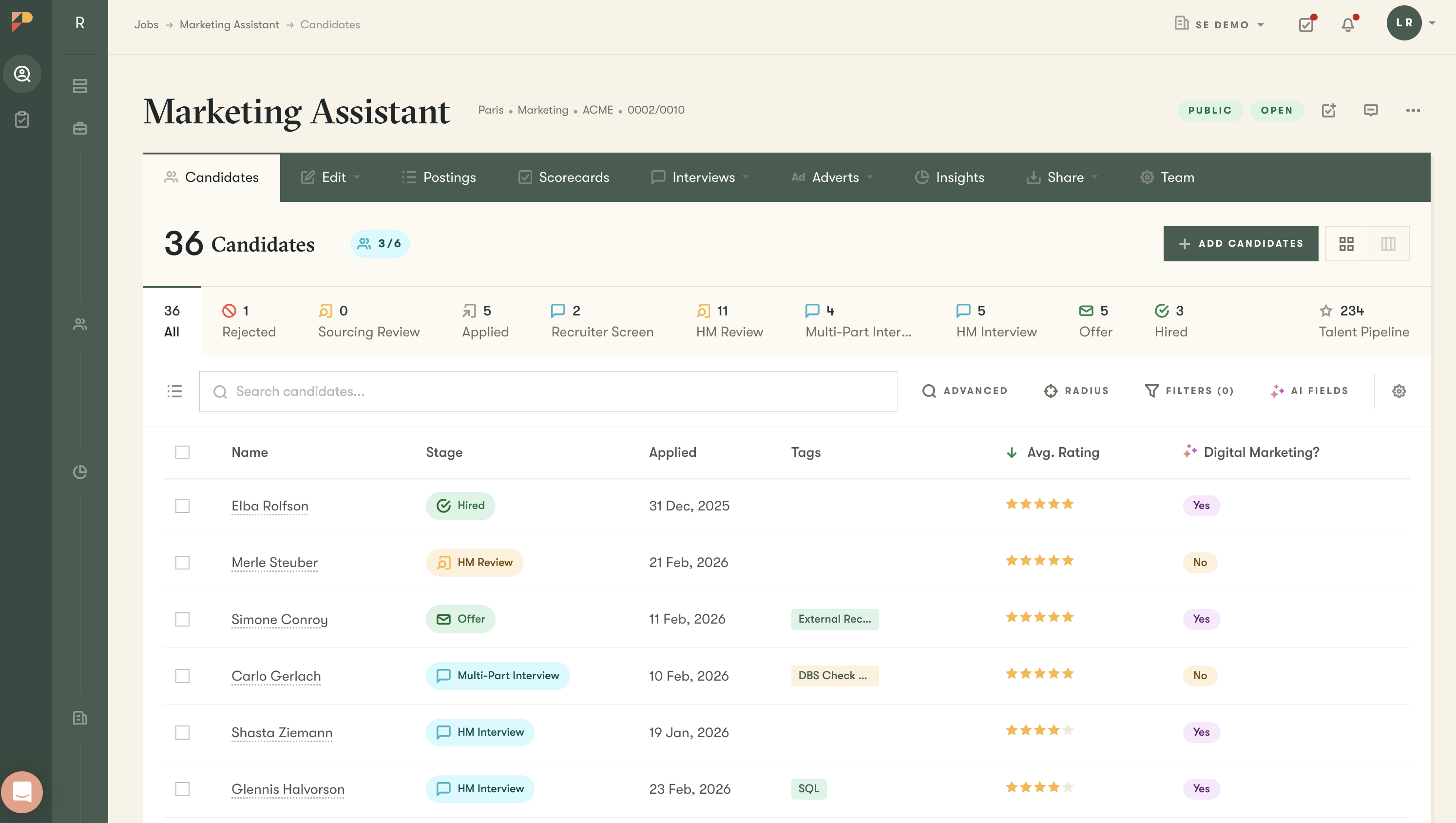1456x823 pixels.
Task: Open the tasks checkbox icon in header
Action: point(1307,24)
